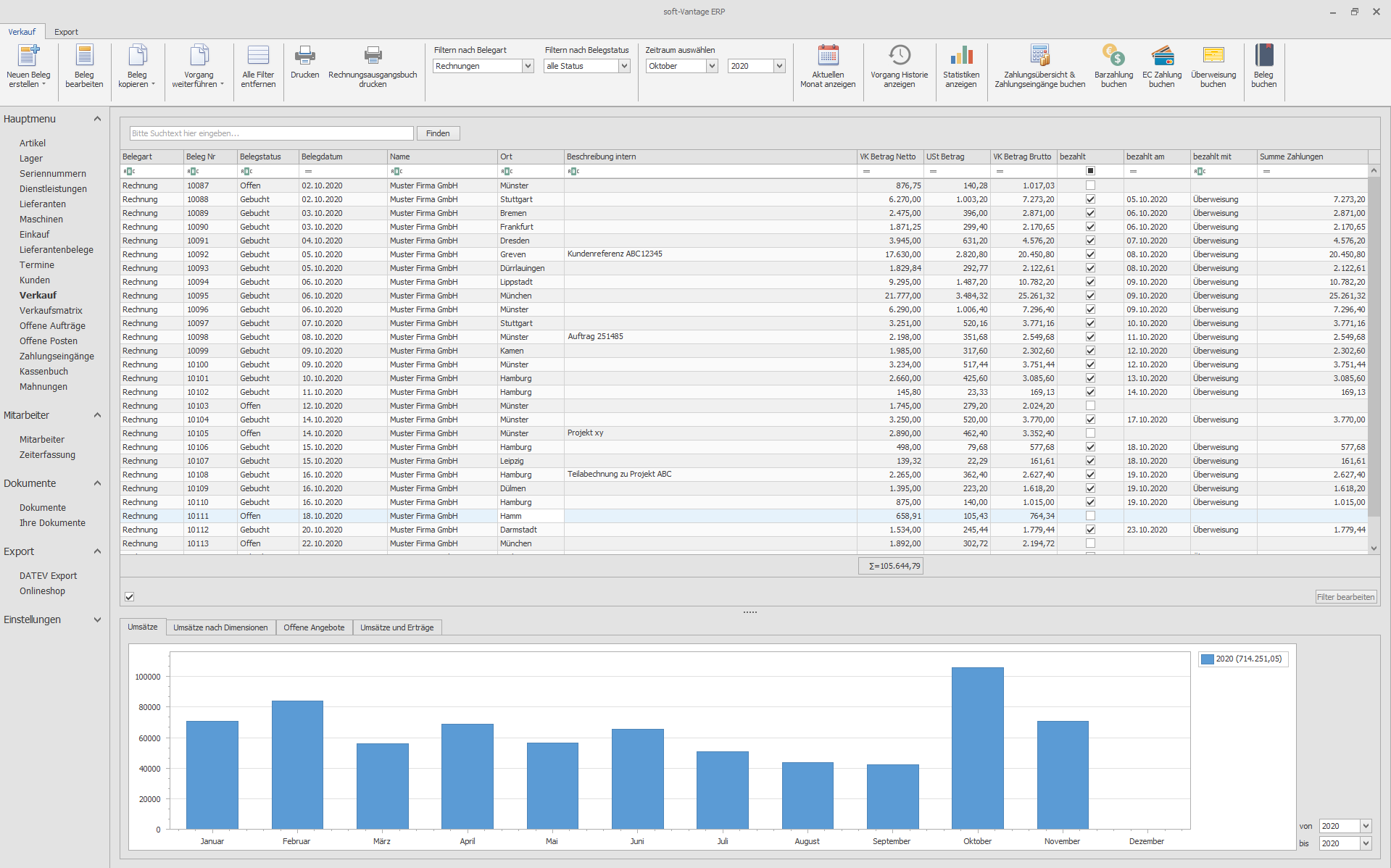The image size is (1391, 868).
Task: Uncheck the filter-enabled checkbox below the table
Action: 130,597
